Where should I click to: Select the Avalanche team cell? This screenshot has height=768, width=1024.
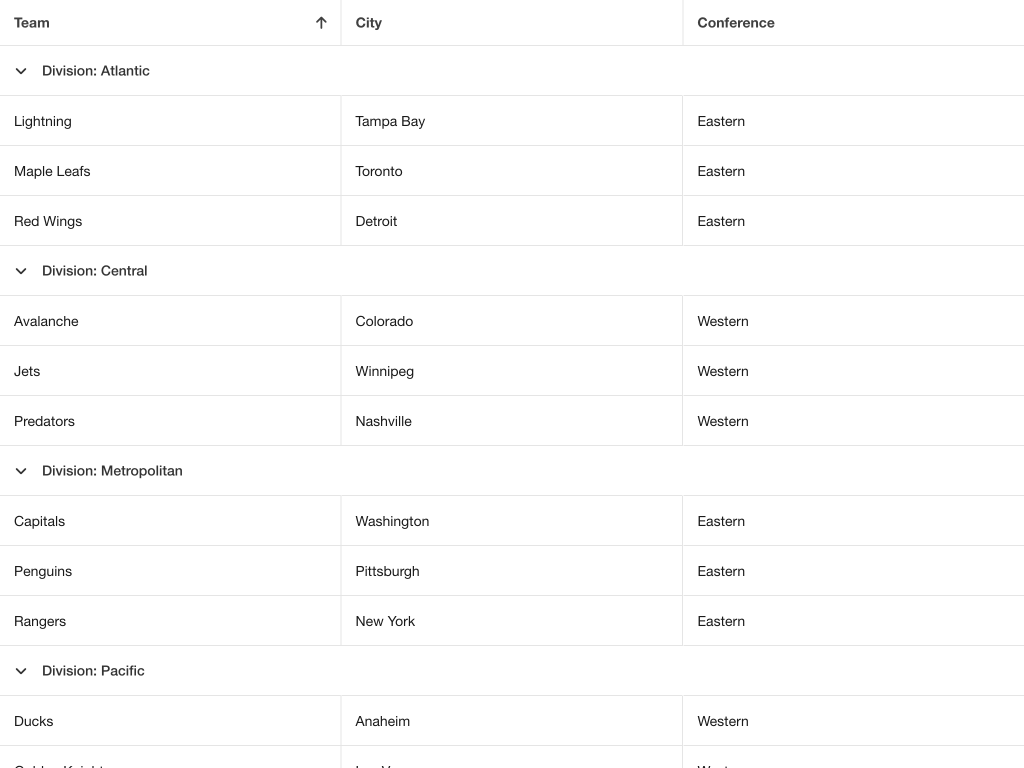click(x=46, y=321)
